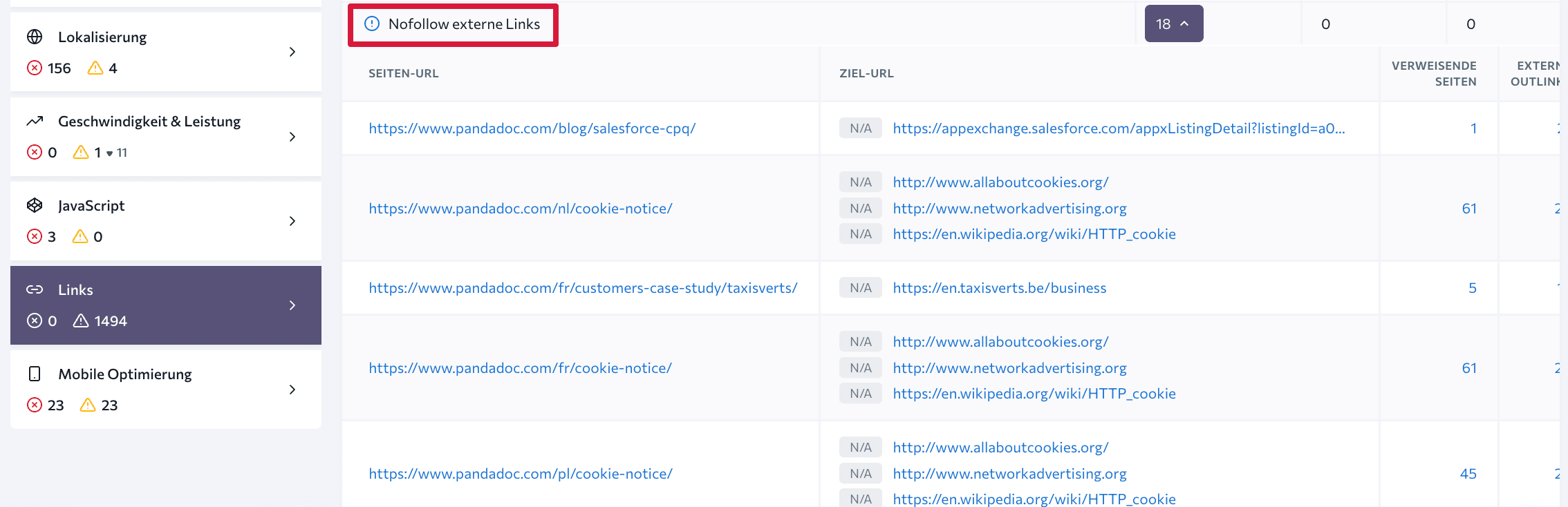The height and width of the screenshot is (507, 1568).
Task: Click the chevron on the Links card
Action: (x=292, y=305)
